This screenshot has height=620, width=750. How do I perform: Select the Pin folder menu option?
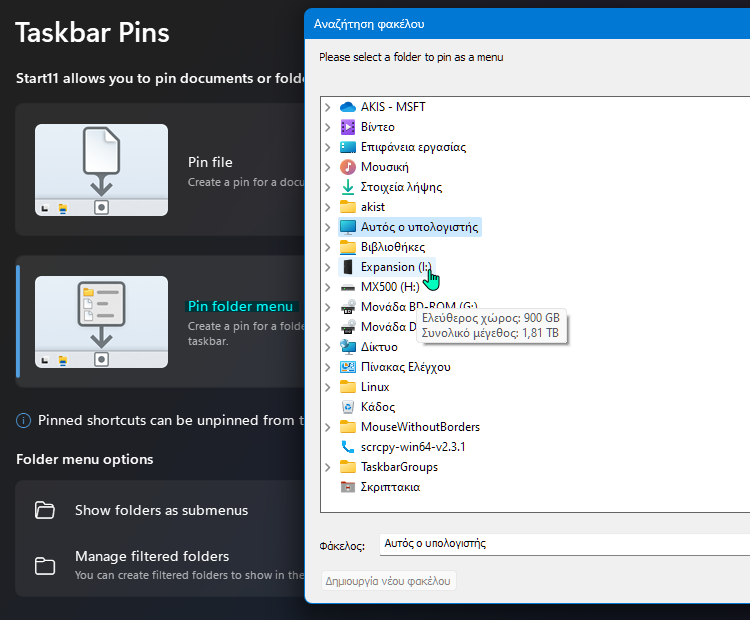click(160, 321)
